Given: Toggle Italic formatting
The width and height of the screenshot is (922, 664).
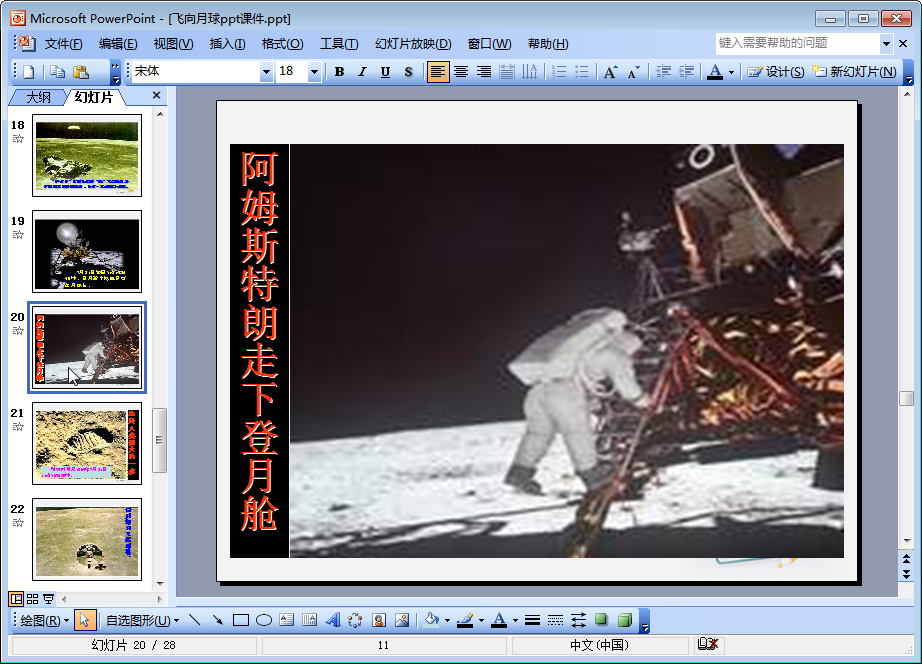Looking at the screenshot, I should pyautogui.click(x=362, y=72).
